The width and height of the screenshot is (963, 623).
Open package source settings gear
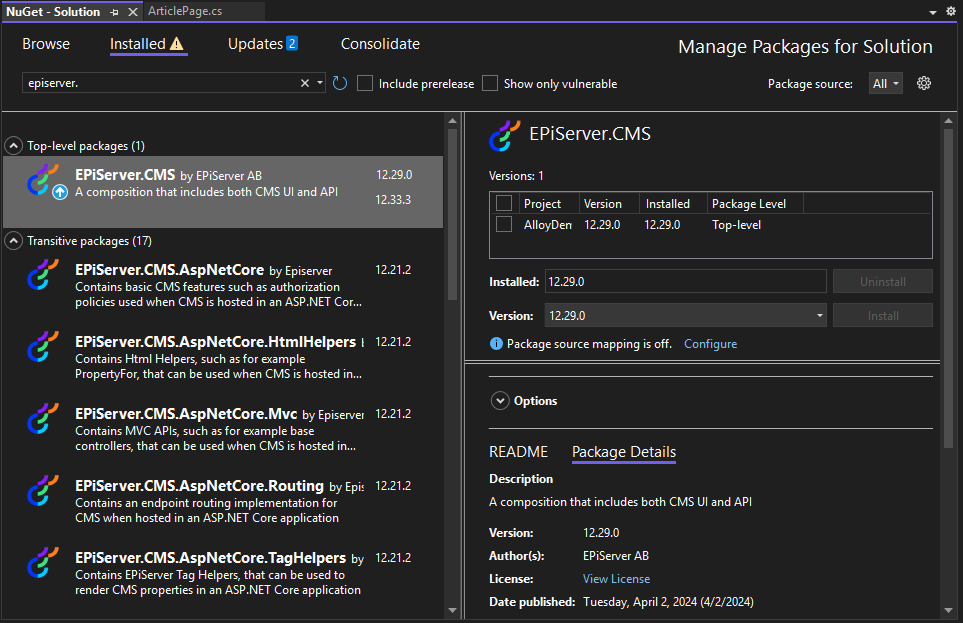[924, 84]
